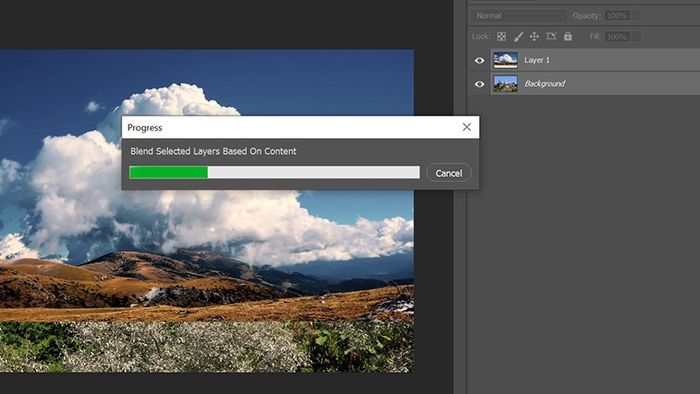Expand the Fill slider arrow
The image size is (700, 394).
pos(637,37)
